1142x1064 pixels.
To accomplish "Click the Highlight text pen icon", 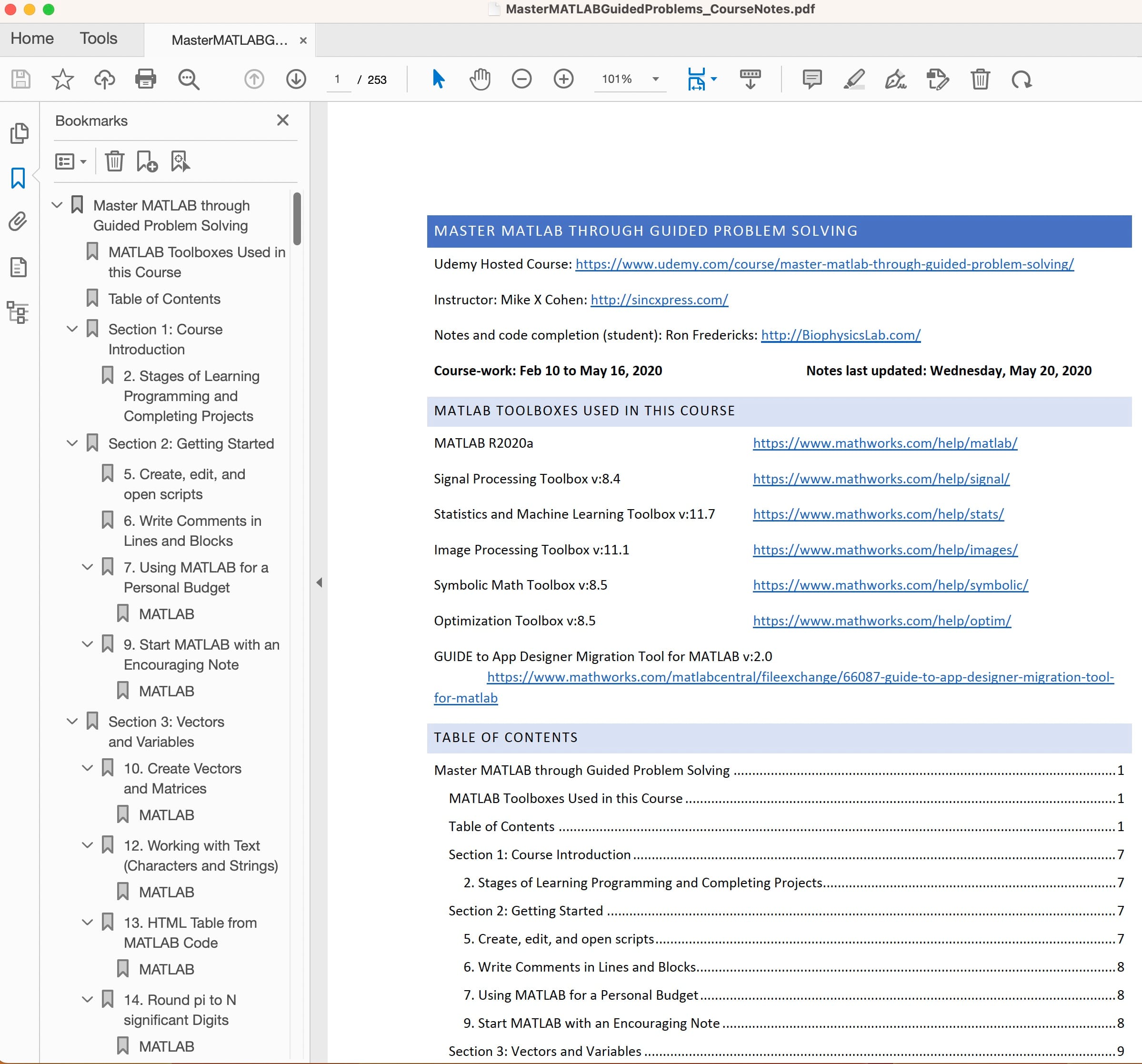I will coord(853,79).
